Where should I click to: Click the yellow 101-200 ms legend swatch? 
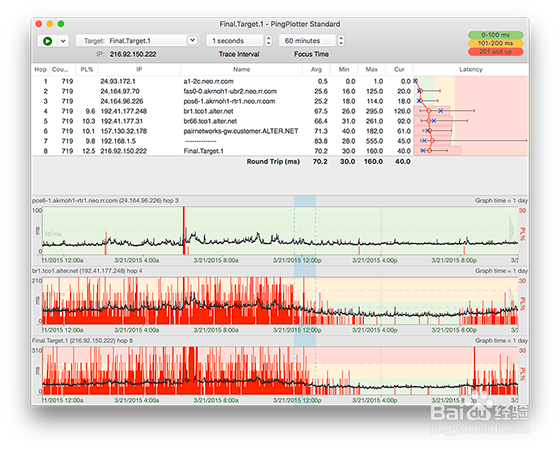coord(495,43)
